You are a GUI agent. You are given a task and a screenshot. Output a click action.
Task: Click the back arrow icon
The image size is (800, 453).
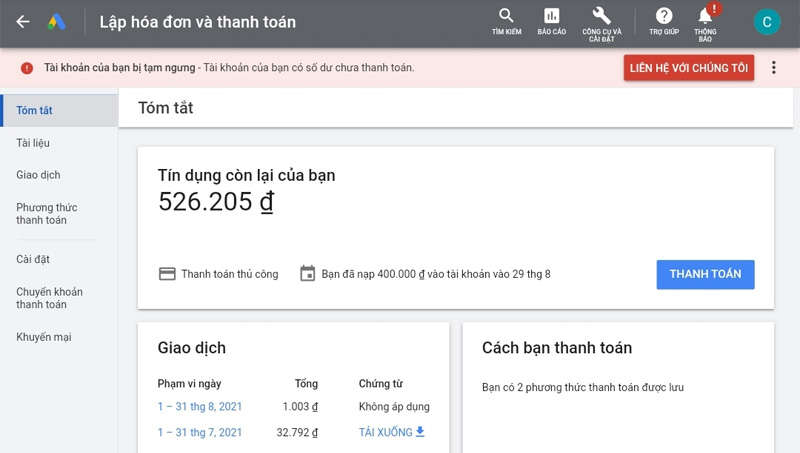(x=23, y=22)
